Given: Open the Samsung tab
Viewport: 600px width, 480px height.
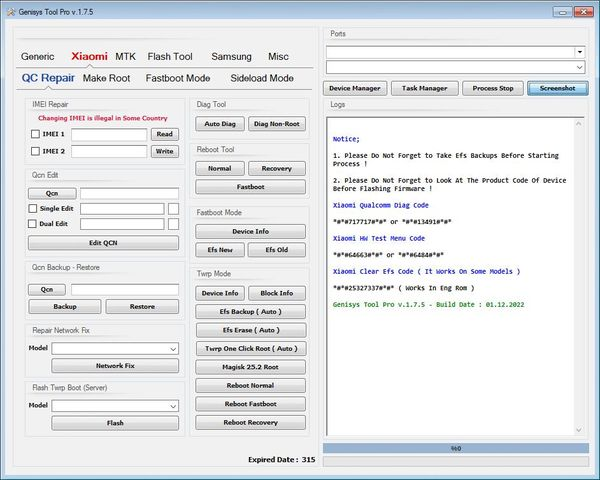Looking at the screenshot, I should (x=231, y=57).
